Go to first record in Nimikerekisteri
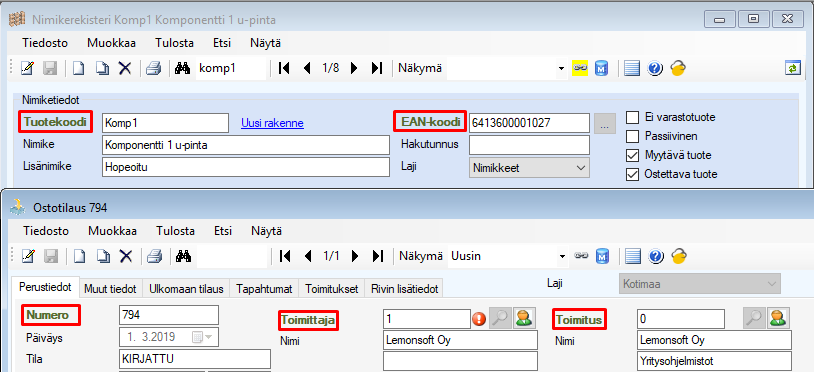Screen dimensions: 814x372 point(283,68)
